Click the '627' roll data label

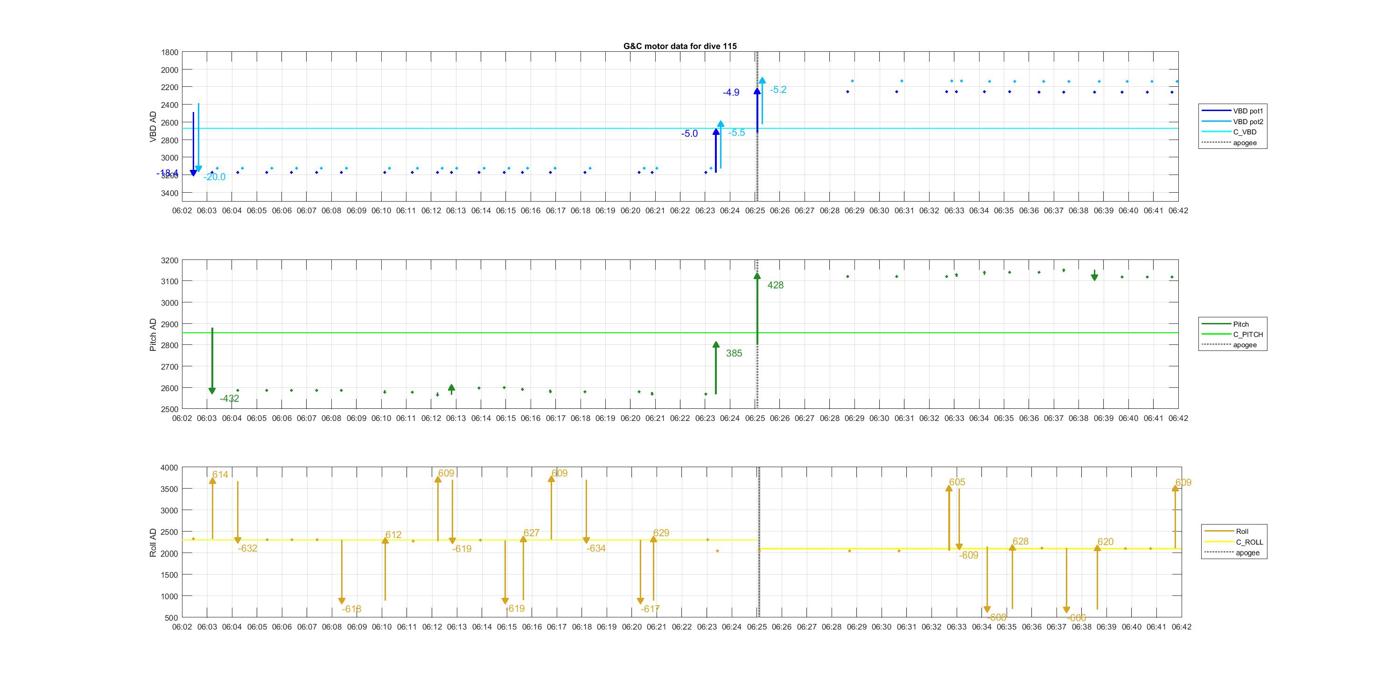[531, 533]
